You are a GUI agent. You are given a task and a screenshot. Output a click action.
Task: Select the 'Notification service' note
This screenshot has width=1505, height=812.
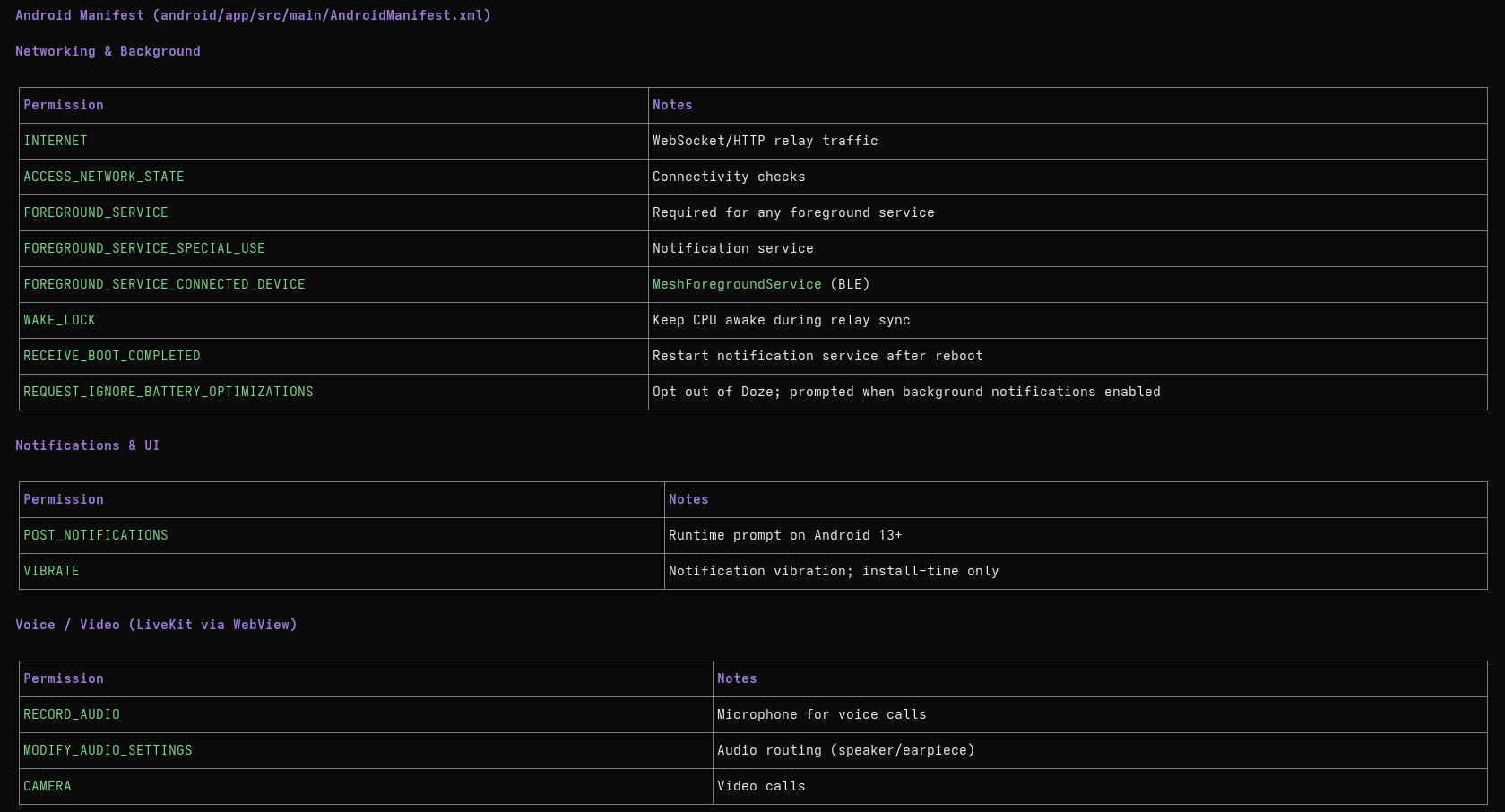(x=733, y=248)
